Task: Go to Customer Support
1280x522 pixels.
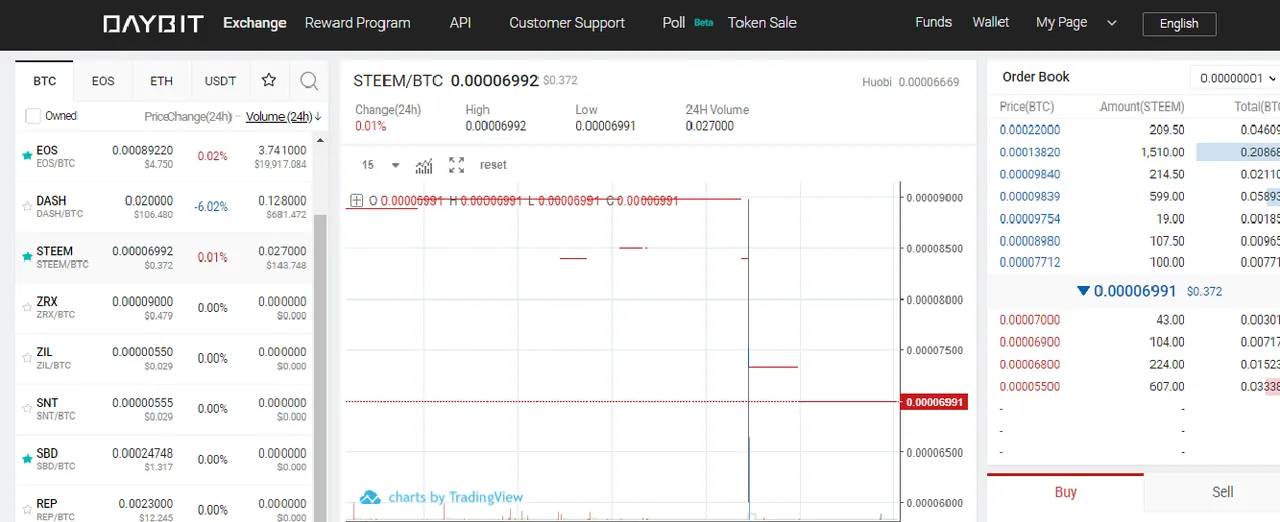Action: (567, 23)
